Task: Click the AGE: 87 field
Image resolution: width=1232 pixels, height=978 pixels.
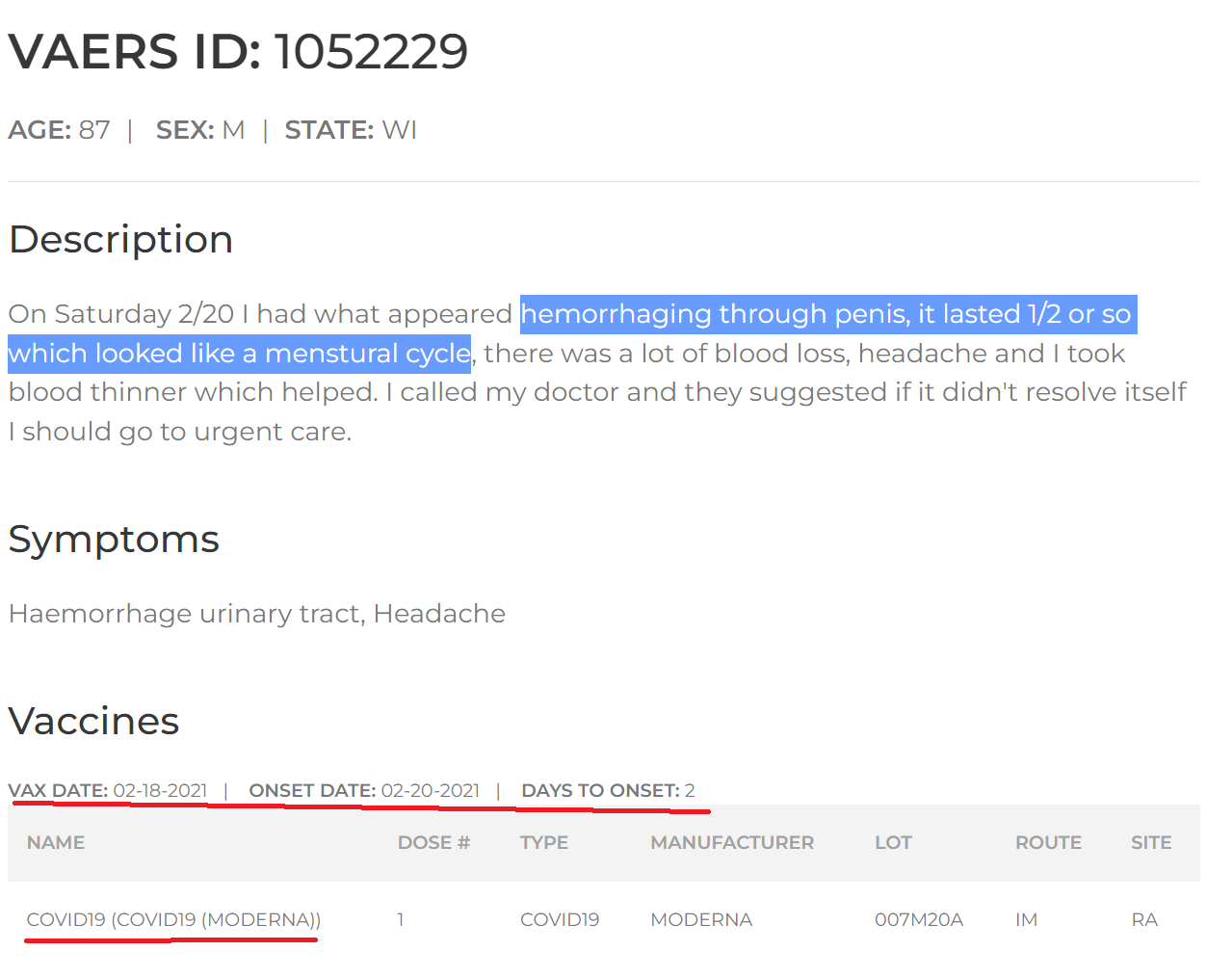Action: tap(59, 130)
